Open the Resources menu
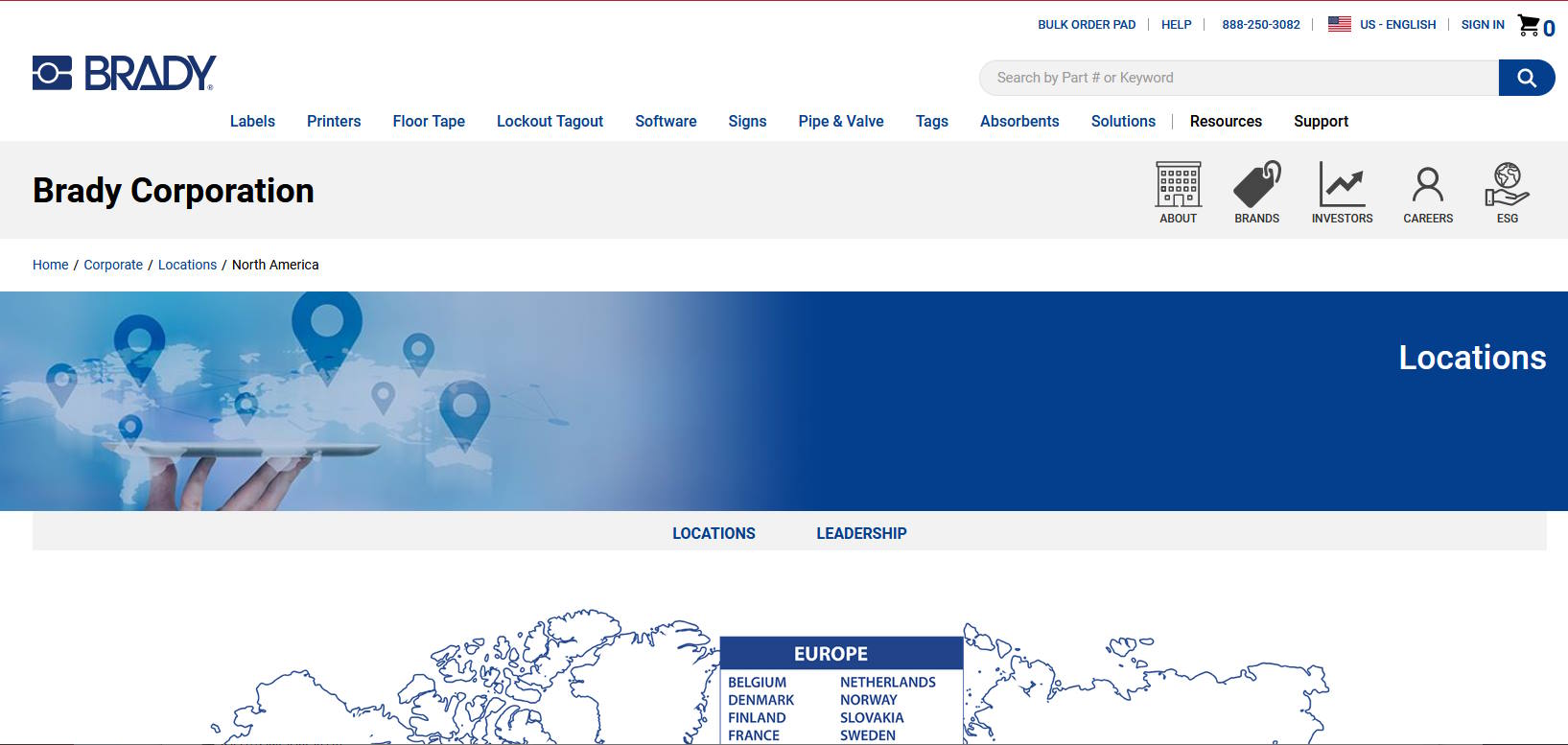The image size is (1568, 745). pyautogui.click(x=1226, y=121)
